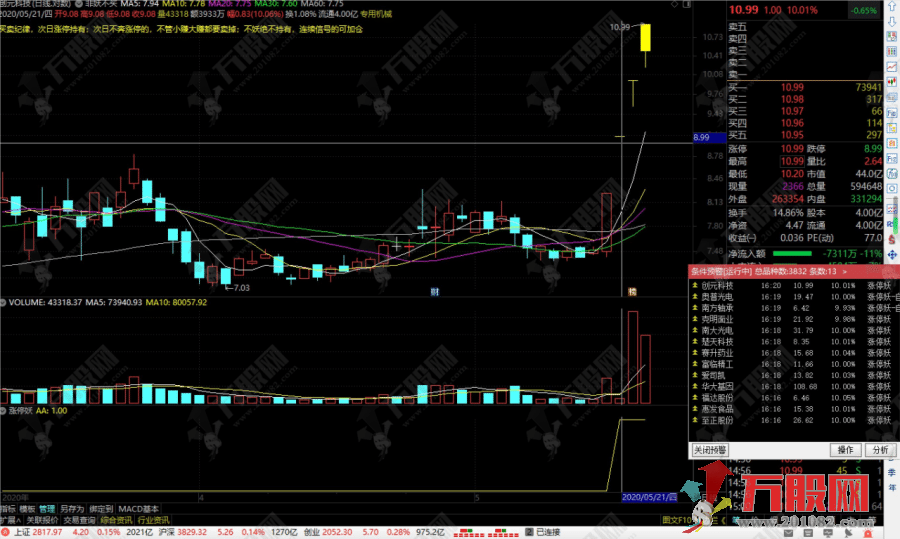This screenshot has width=900, height=539.
Task: Open 图文F10 link
Action: pyautogui.click(x=678, y=520)
